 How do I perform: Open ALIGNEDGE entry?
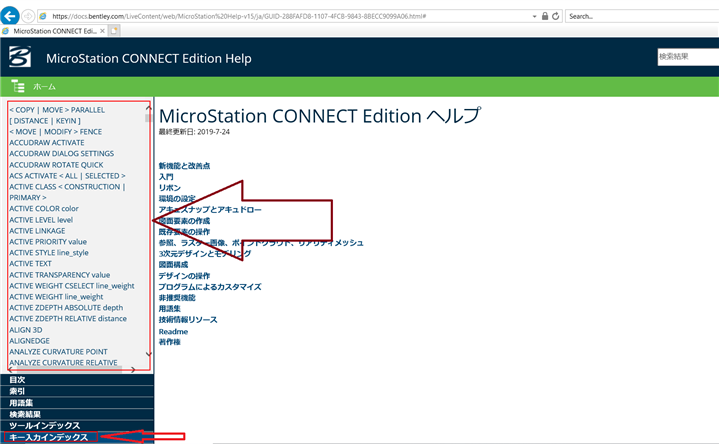point(29,341)
